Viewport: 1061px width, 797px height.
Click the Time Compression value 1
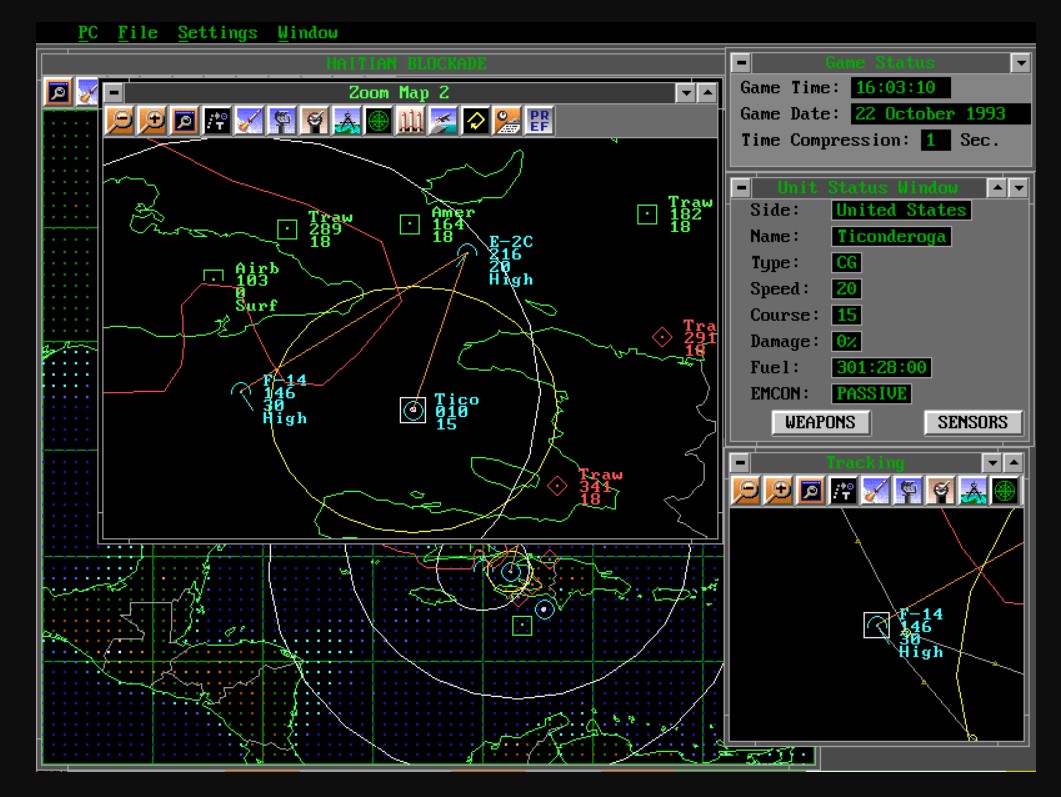point(936,141)
